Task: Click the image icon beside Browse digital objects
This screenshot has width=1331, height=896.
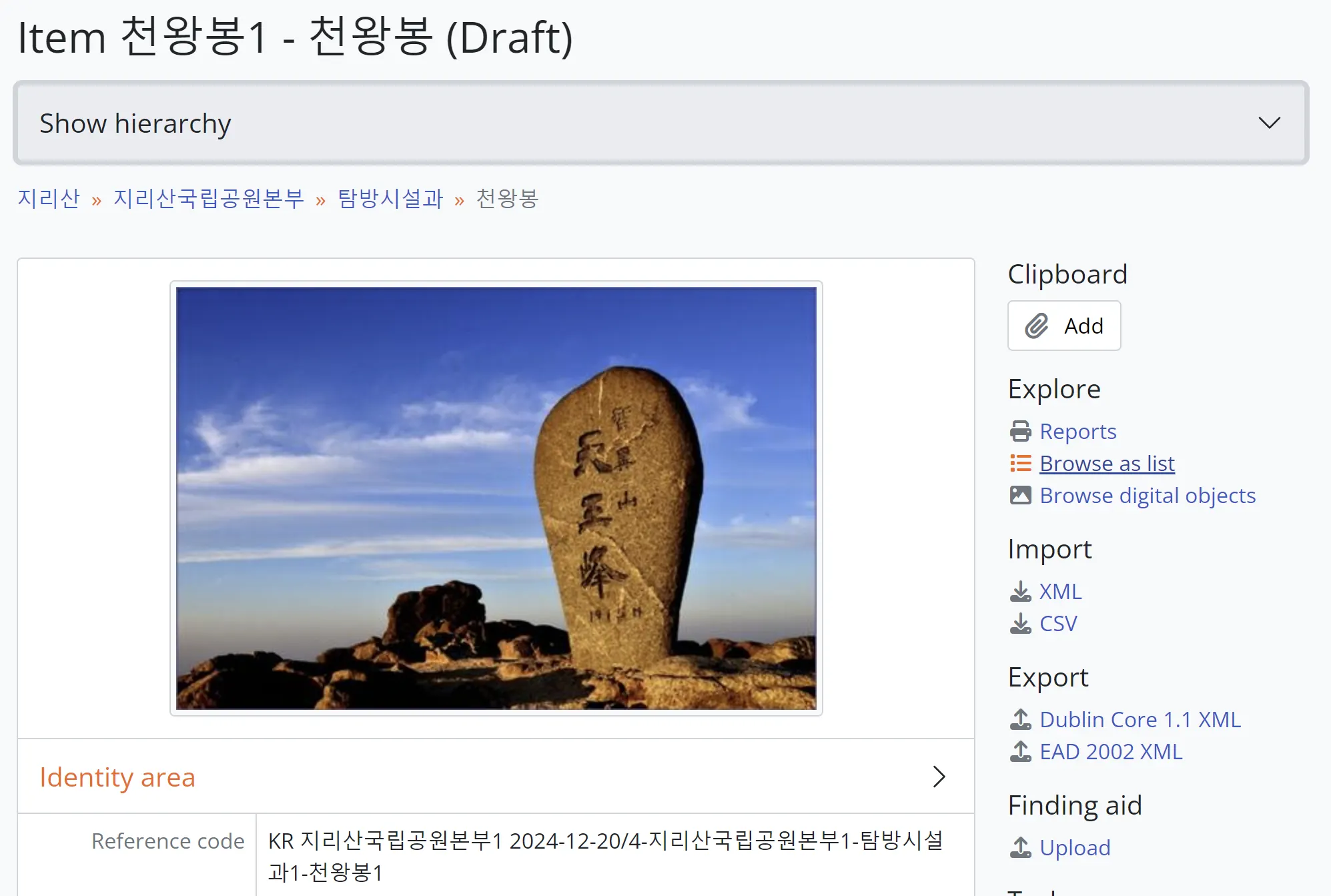Action: pyautogui.click(x=1020, y=495)
